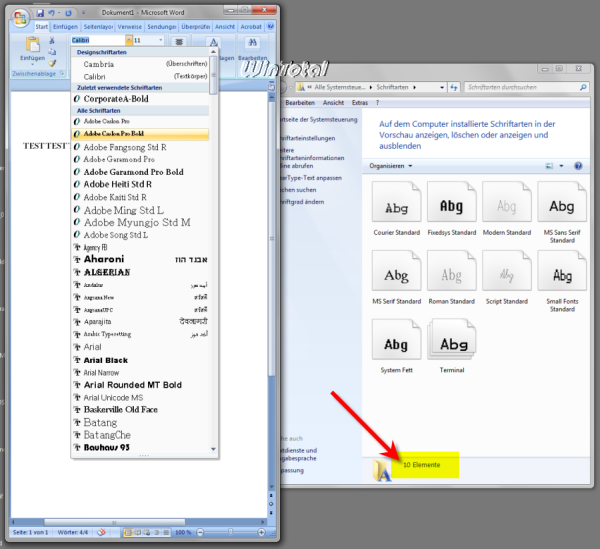Switch to the Start ribbon tab
The width and height of the screenshot is (600, 549).
42,27
